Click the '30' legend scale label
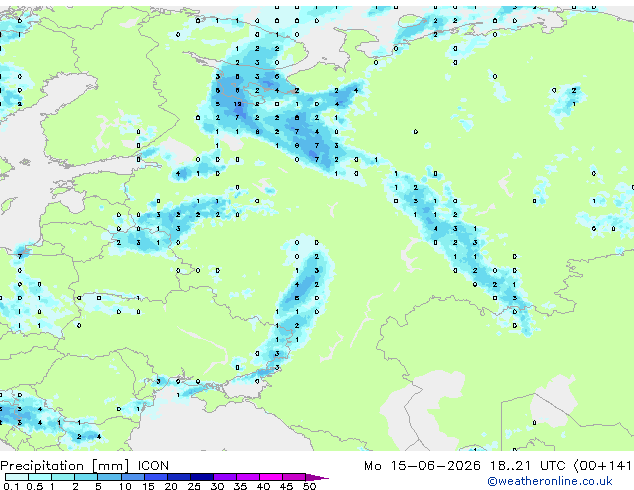This screenshot has height=490, width=634. click(x=217, y=486)
